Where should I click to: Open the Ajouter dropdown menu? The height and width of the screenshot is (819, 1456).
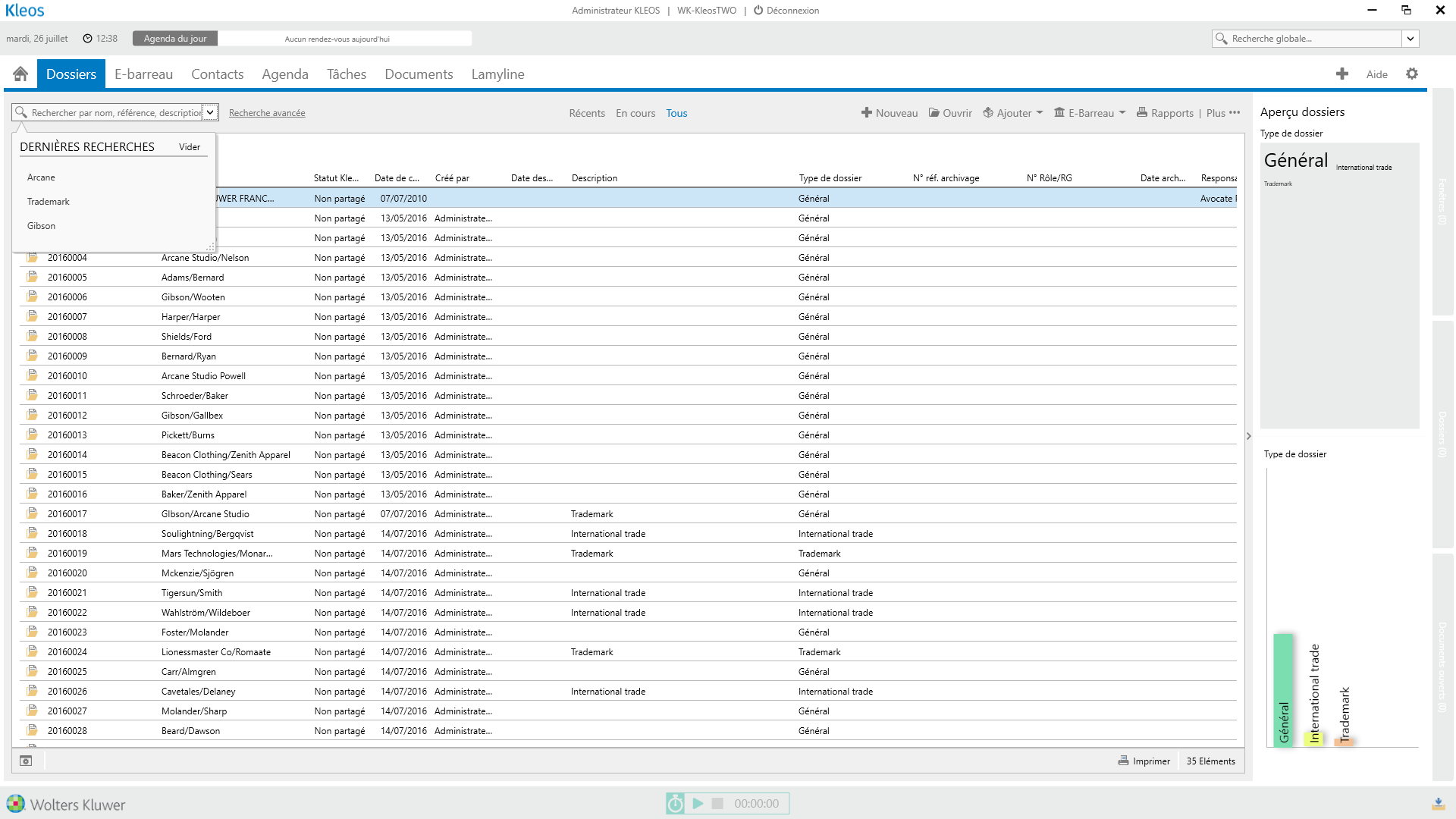[1013, 113]
